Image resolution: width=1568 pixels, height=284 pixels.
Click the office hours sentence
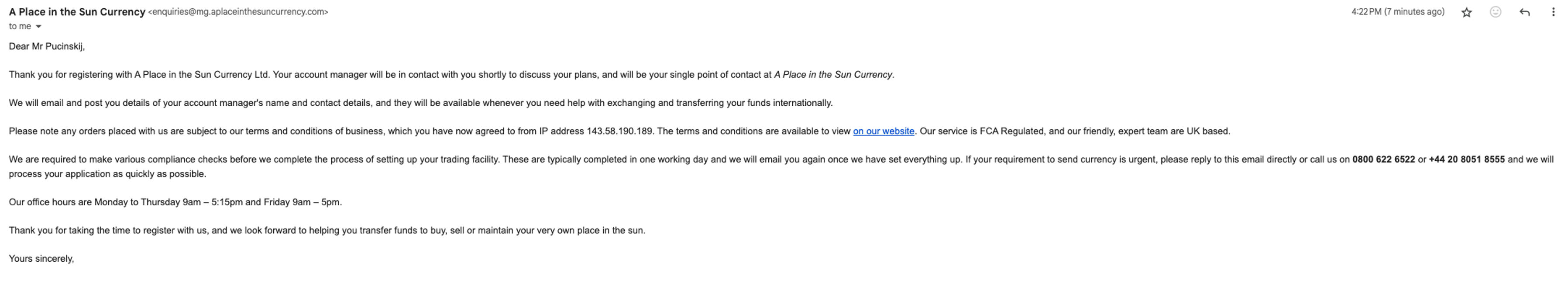(175, 202)
